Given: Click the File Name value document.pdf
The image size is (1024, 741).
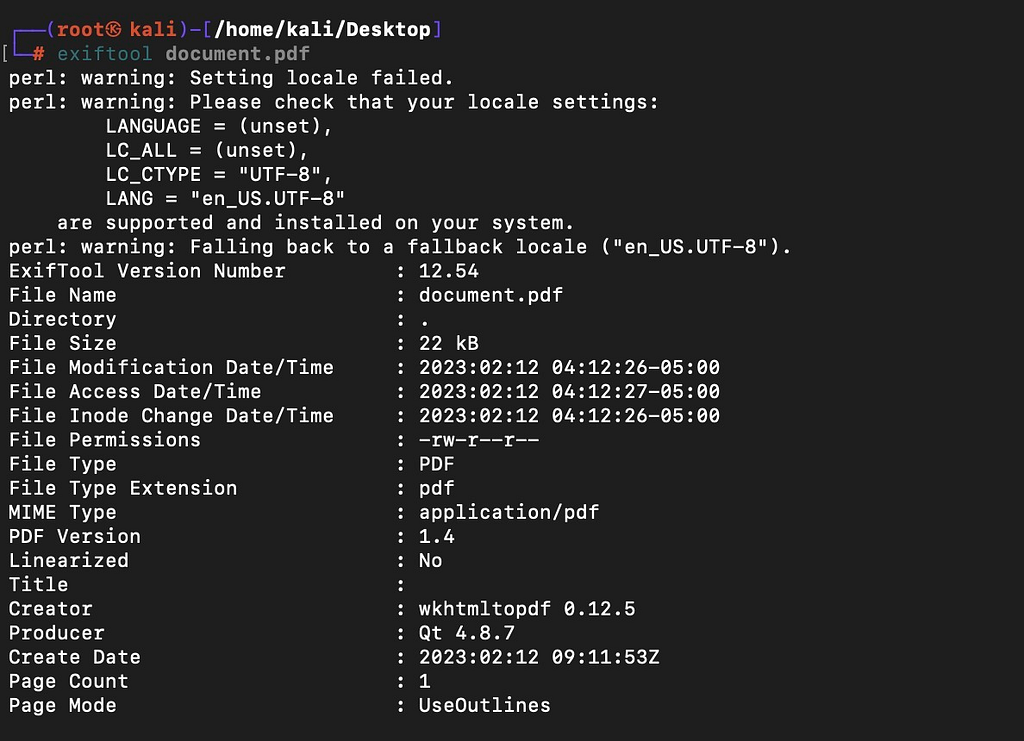Looking at the screenshot, I should (x=490, y=295).
